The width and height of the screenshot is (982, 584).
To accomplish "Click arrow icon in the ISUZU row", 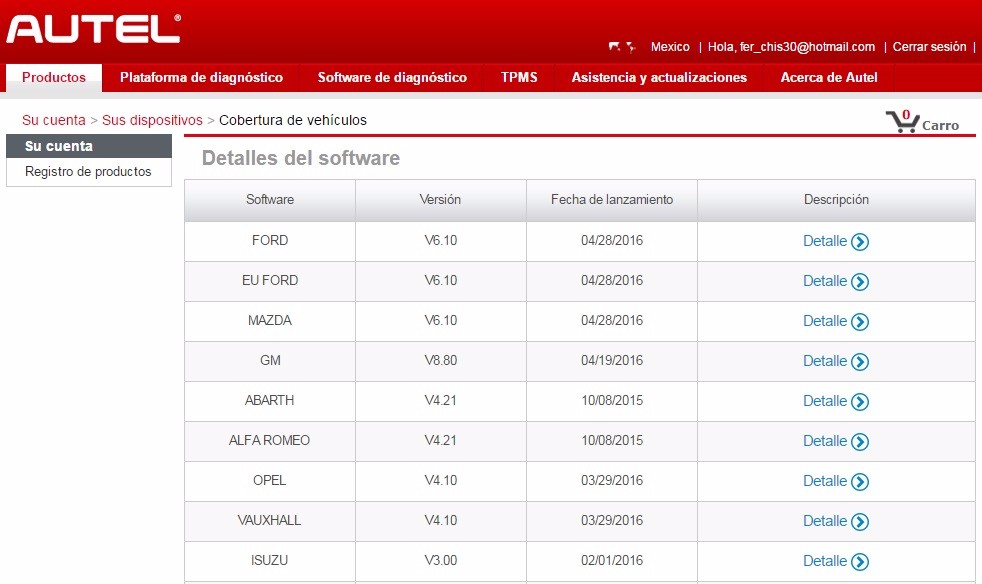I will point(860,562).
